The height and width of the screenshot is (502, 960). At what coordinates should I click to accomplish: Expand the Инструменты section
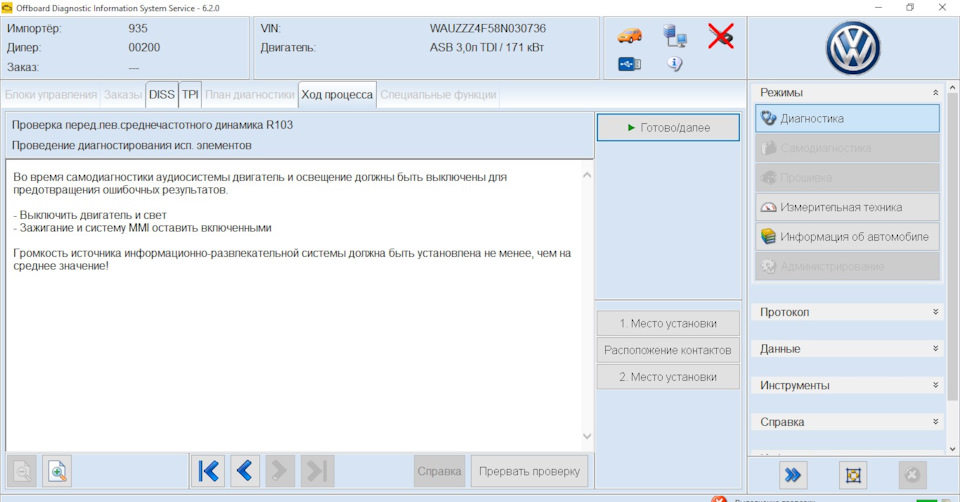point(936,385)
